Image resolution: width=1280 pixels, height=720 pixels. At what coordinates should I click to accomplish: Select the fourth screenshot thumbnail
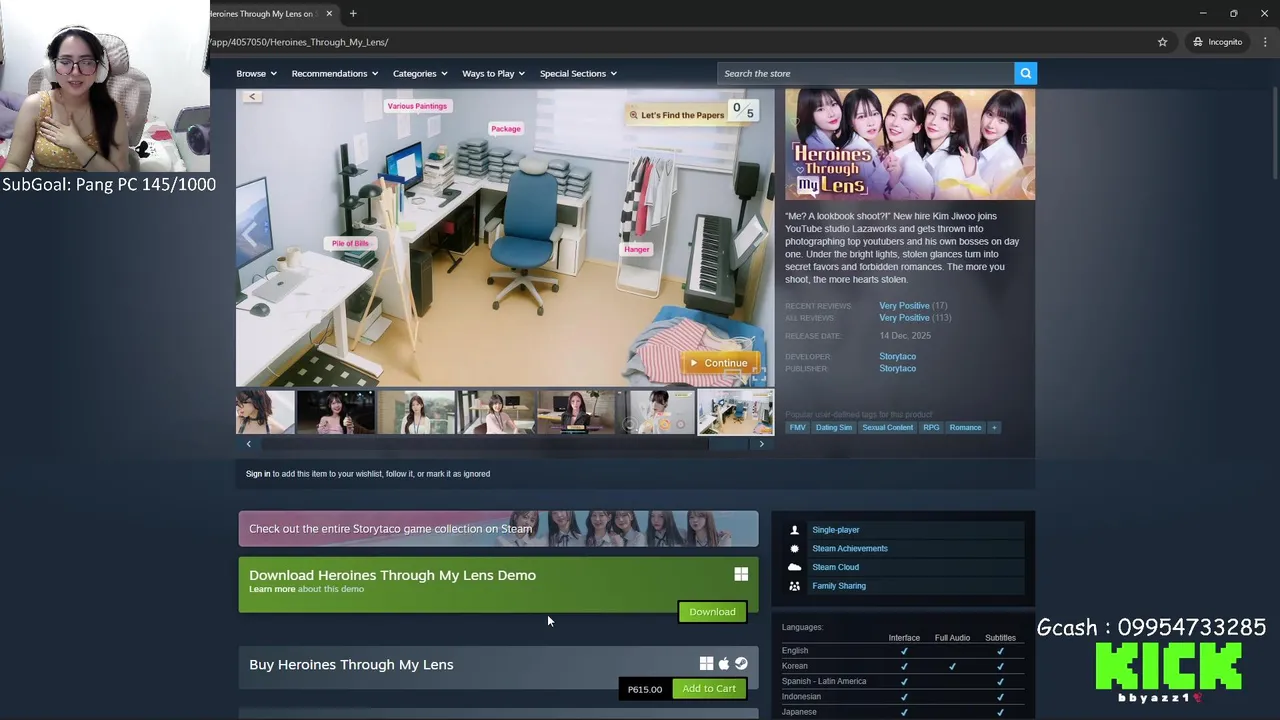(x=496, y=412)
